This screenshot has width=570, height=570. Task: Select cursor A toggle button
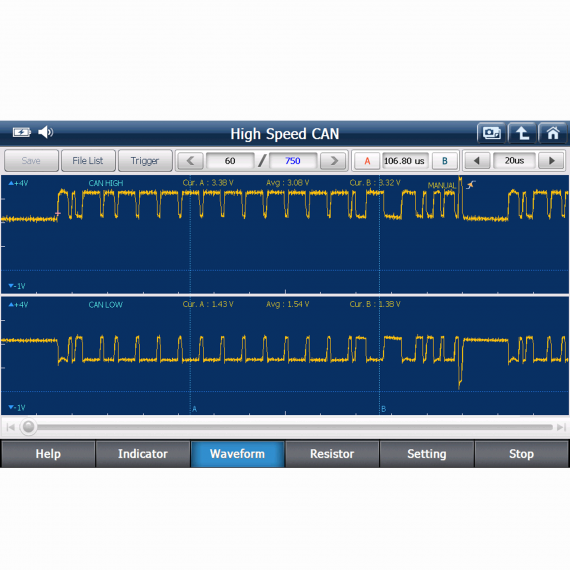(x=367, y=161)
